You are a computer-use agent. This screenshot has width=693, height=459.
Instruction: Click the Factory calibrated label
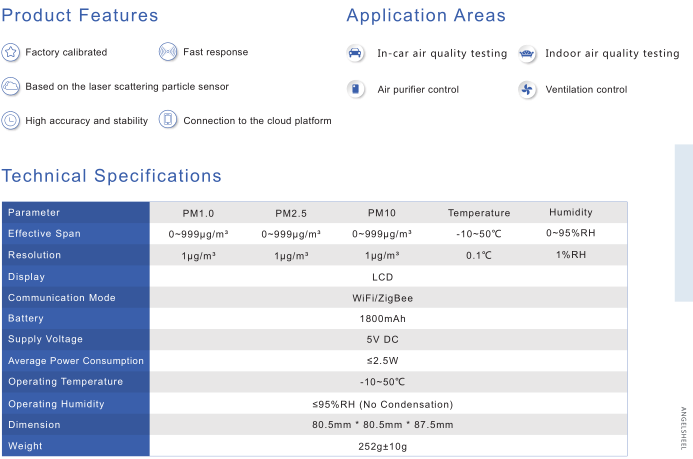(66, 52)
